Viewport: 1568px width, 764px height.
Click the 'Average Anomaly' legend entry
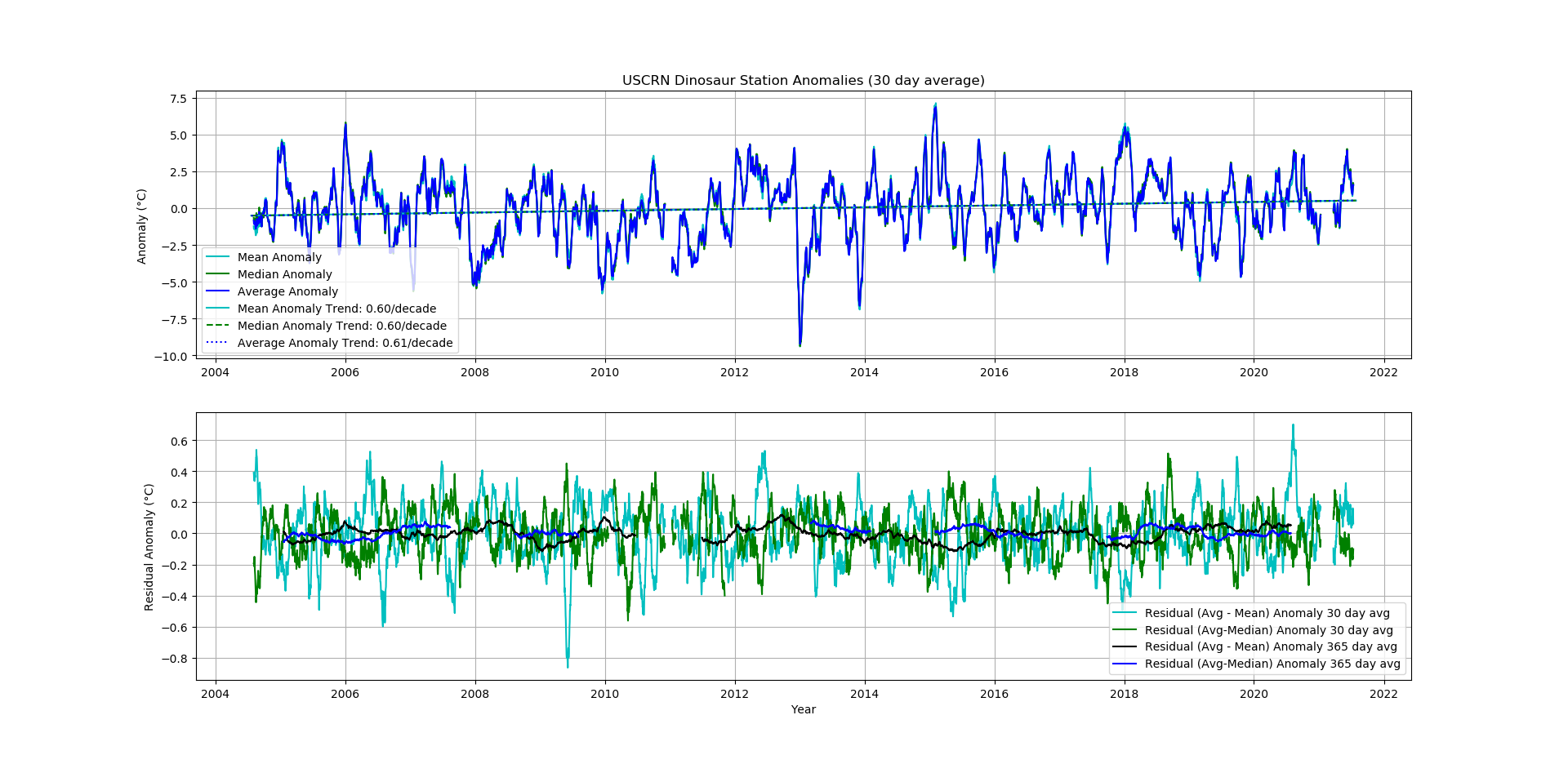click(287, 291)
